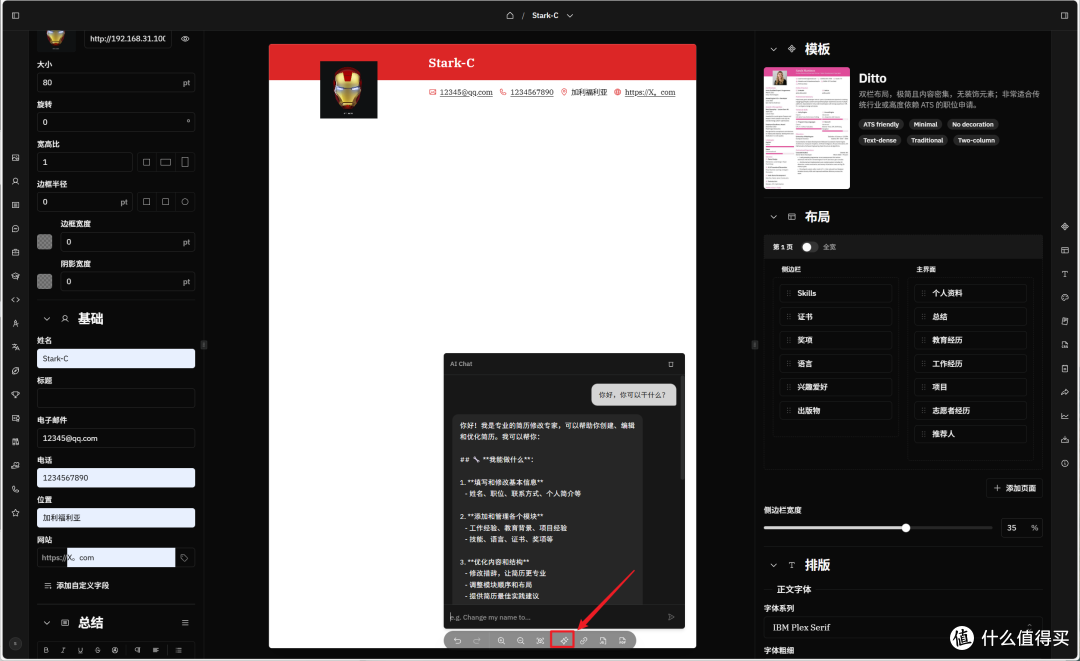Select horizontal aspect ratio option
1080x661 pixels.
[x=165, y=162]
